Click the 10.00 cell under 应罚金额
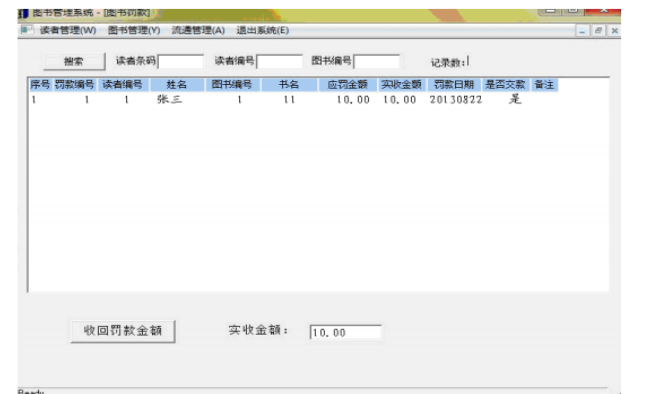This screenshot has width=652, height=394. (353, 100)
